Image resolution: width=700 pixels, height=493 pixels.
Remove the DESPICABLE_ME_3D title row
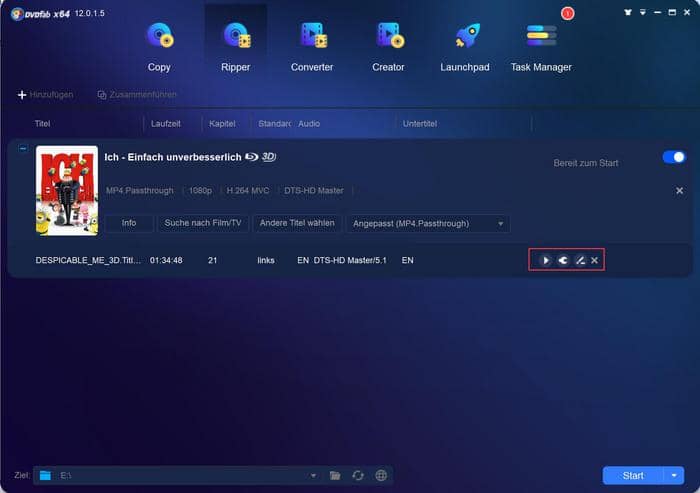pyautogui.click(x=594, y=260)
